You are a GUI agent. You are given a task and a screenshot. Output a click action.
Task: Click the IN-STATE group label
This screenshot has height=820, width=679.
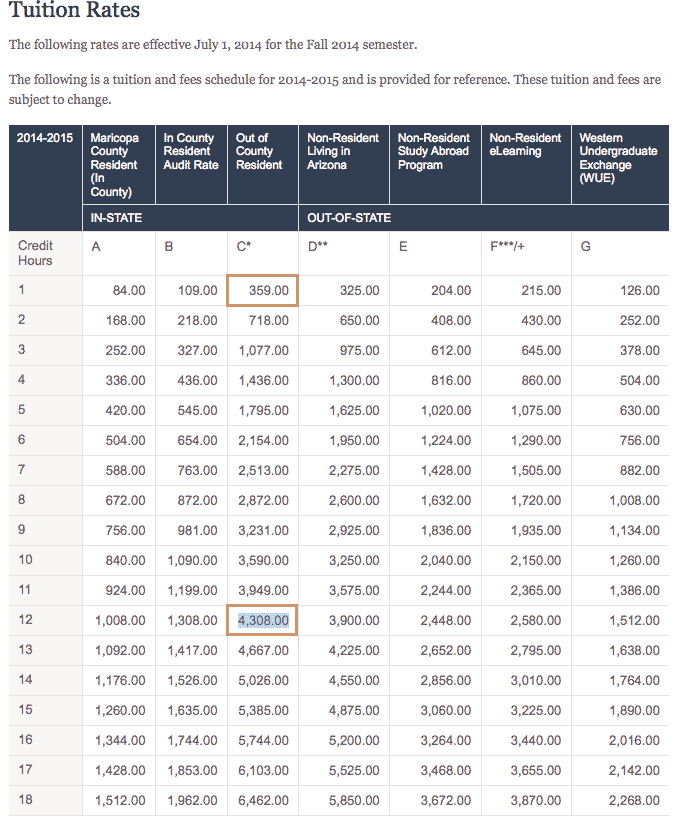pos(116,218)
